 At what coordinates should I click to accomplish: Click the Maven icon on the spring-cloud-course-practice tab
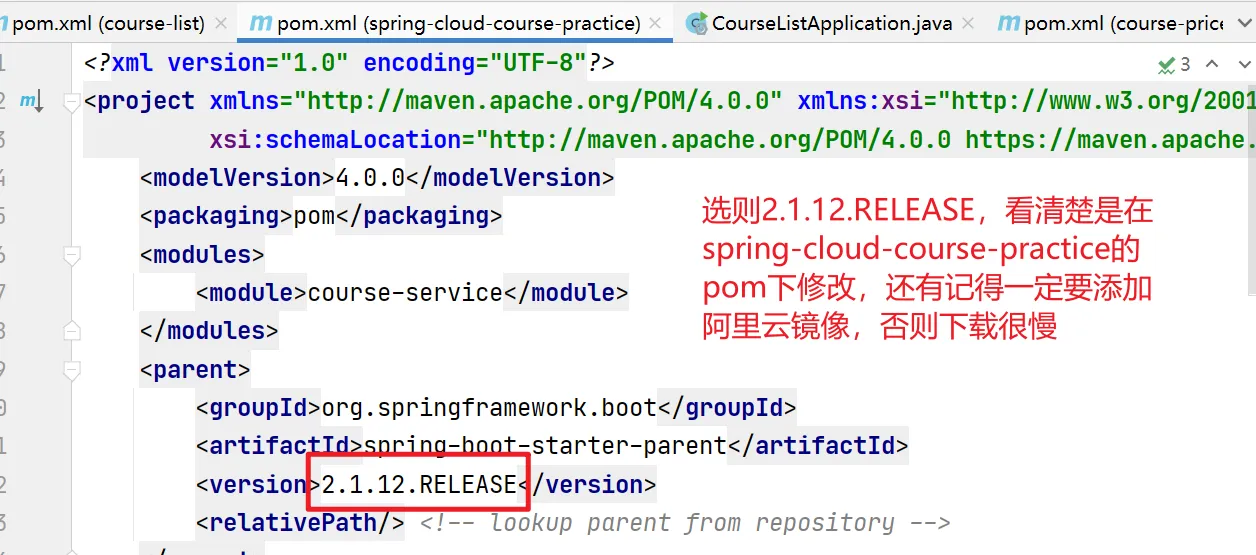coord(261,23)
